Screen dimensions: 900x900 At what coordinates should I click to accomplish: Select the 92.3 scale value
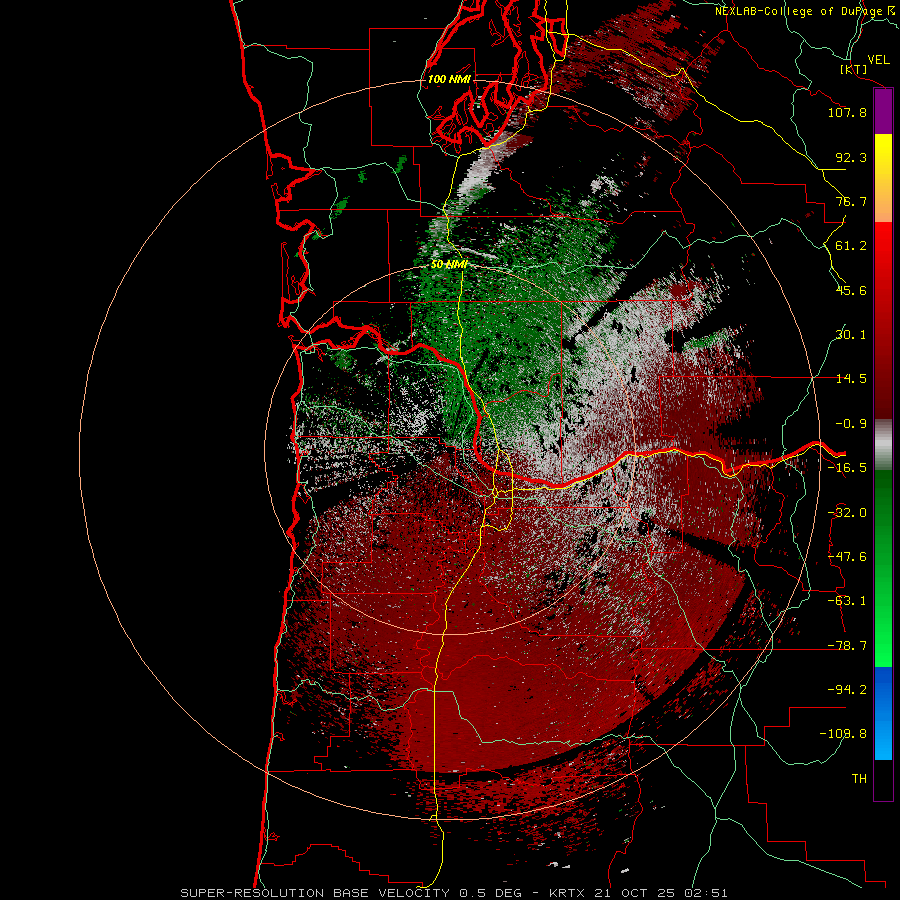pyautogui.click(x=851, y=157)
